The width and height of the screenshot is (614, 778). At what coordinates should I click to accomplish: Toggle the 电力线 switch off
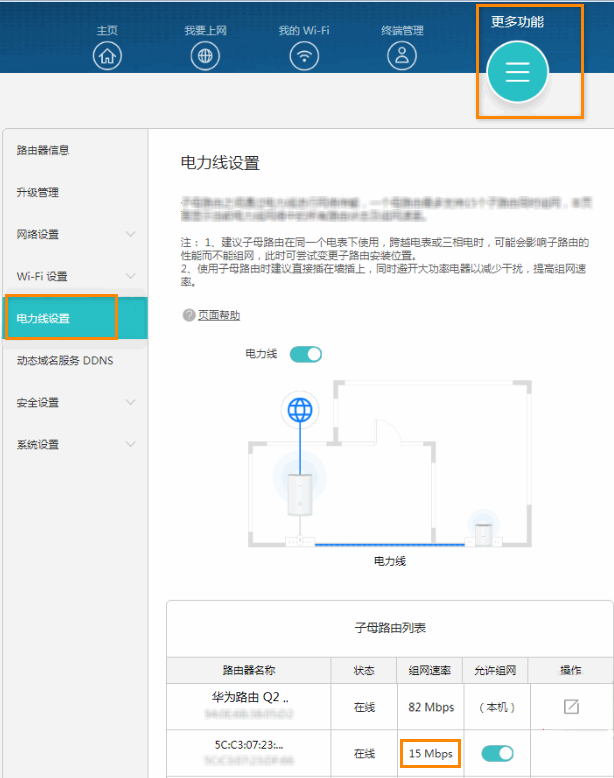(306, 354)
